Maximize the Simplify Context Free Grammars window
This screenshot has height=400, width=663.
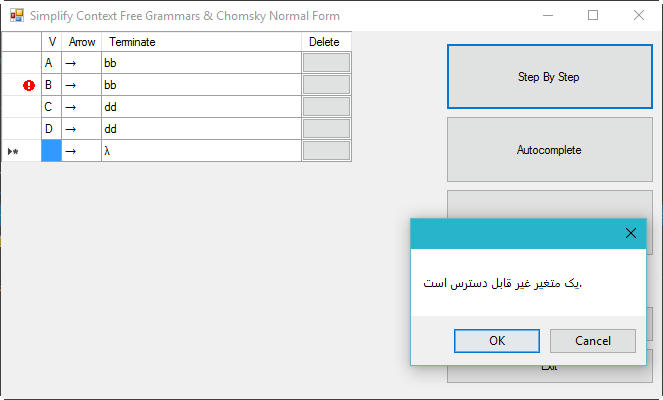[x=593, y=16]
